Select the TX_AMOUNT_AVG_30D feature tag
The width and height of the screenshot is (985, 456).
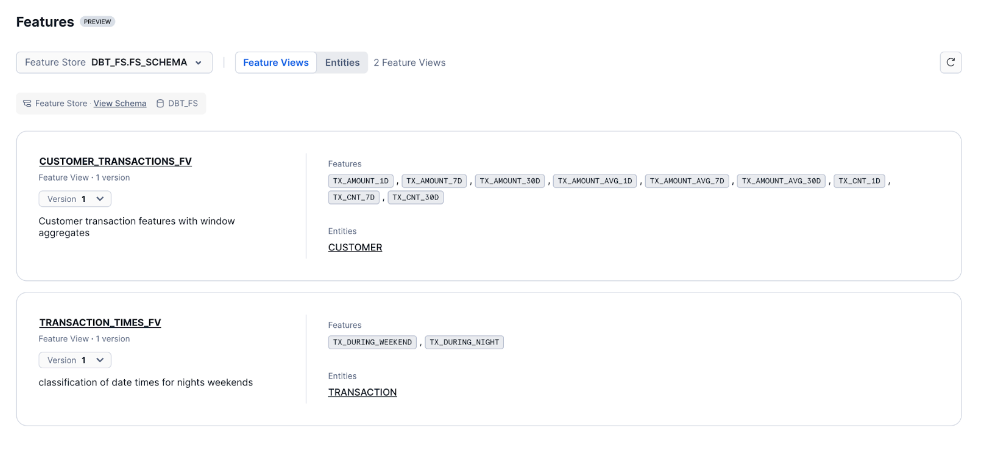(782, 181)
